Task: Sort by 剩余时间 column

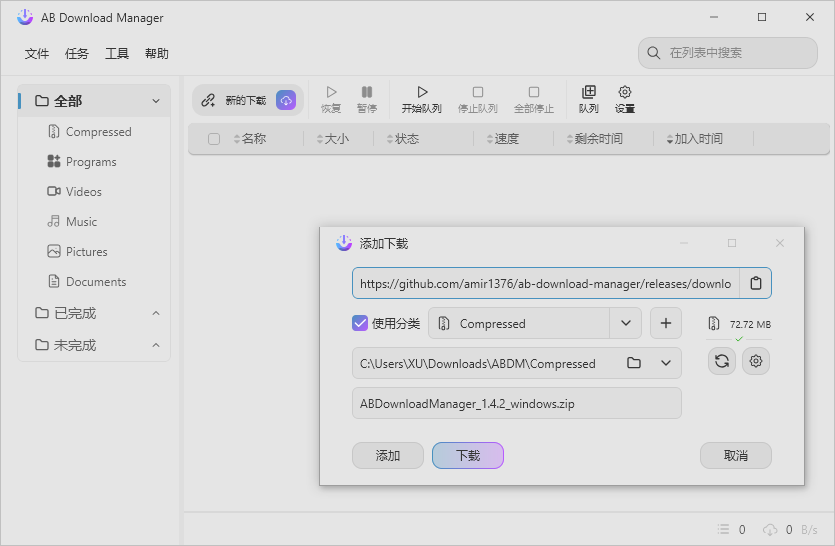Action: (x=594, y=139)
